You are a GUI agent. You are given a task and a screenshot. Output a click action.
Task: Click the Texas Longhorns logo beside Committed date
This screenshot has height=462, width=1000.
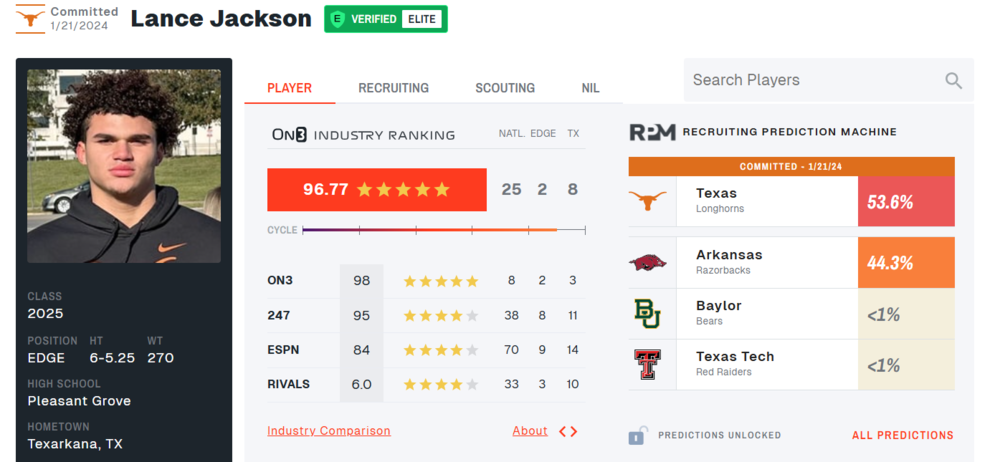point(30,19)
